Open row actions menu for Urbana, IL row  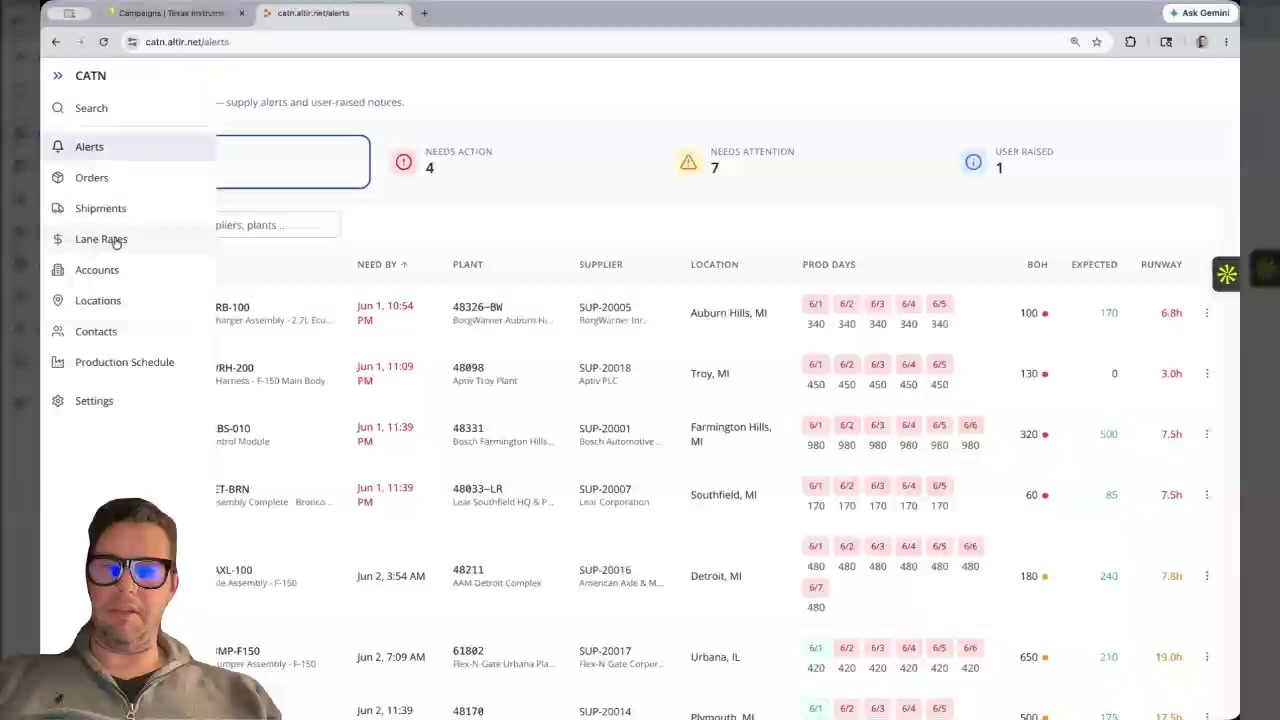pos(1206,657)
